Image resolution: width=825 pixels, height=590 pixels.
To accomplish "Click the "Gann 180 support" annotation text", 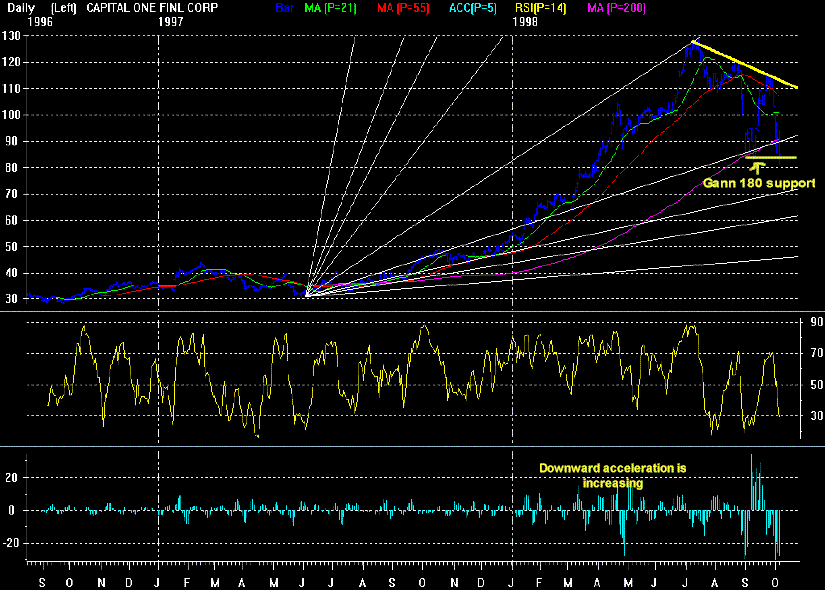I will coord(759,183).
